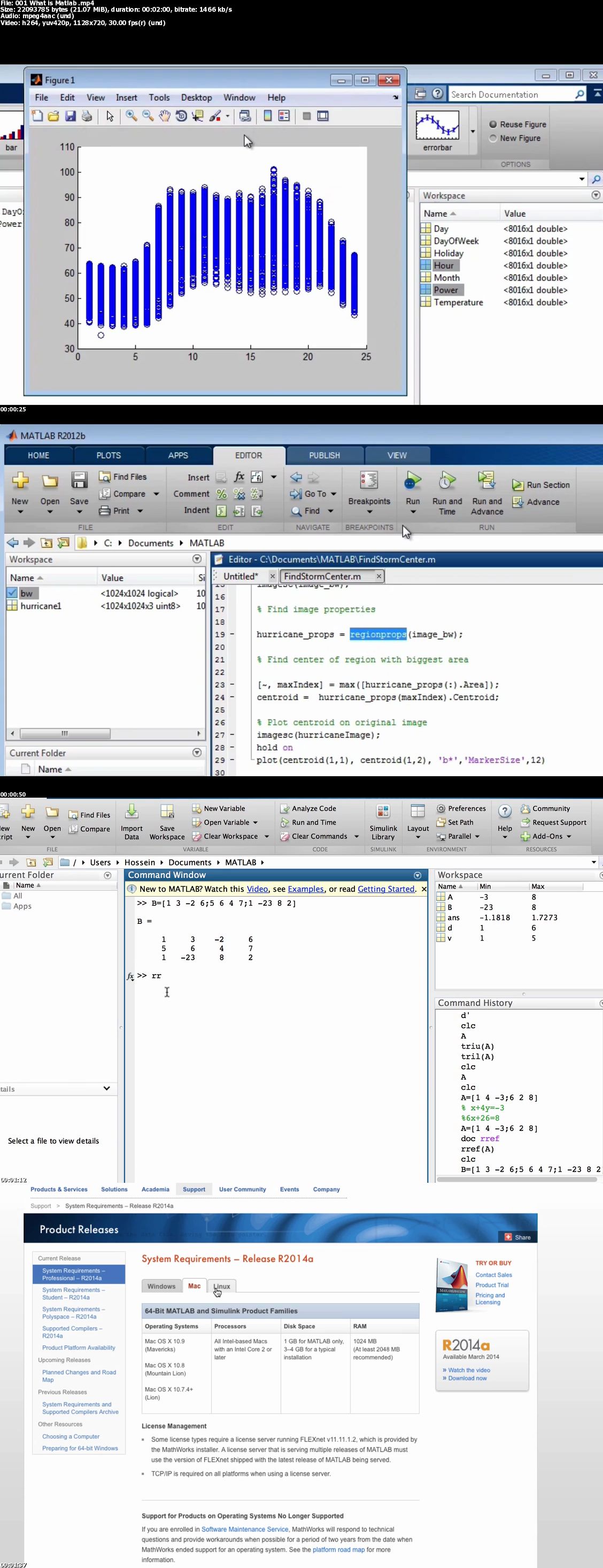Toggle the checked bw variable icon

coord(12,593)
